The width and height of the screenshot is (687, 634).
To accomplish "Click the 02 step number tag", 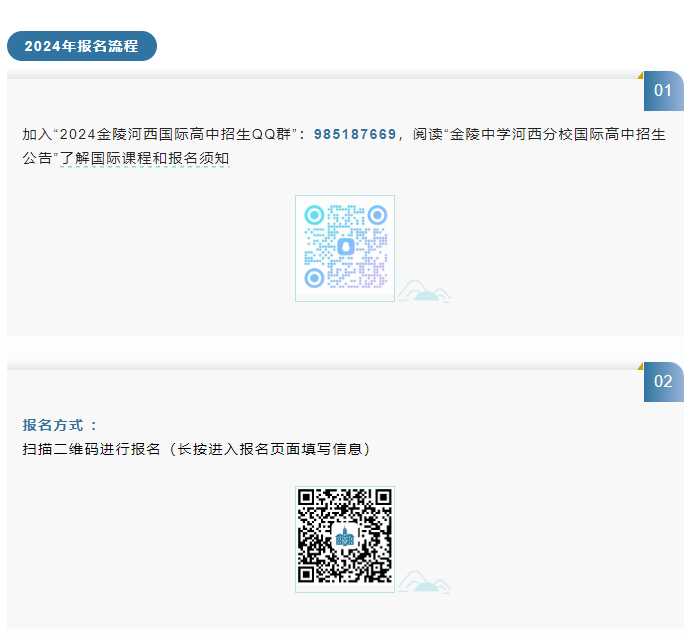I will point(663,382).
